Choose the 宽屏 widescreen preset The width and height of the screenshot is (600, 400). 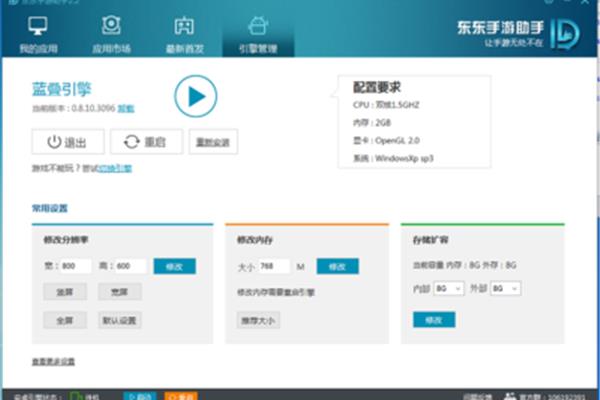point(119,292)
